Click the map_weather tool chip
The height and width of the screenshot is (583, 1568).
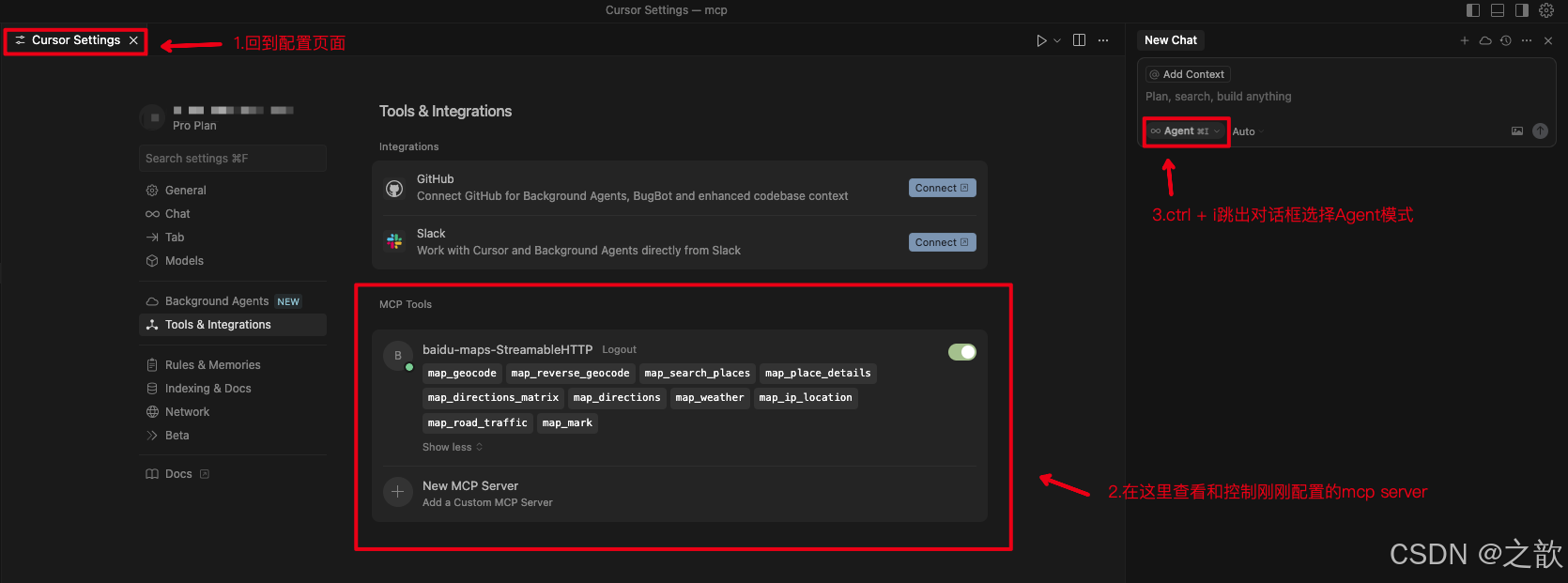click(710, 398)
